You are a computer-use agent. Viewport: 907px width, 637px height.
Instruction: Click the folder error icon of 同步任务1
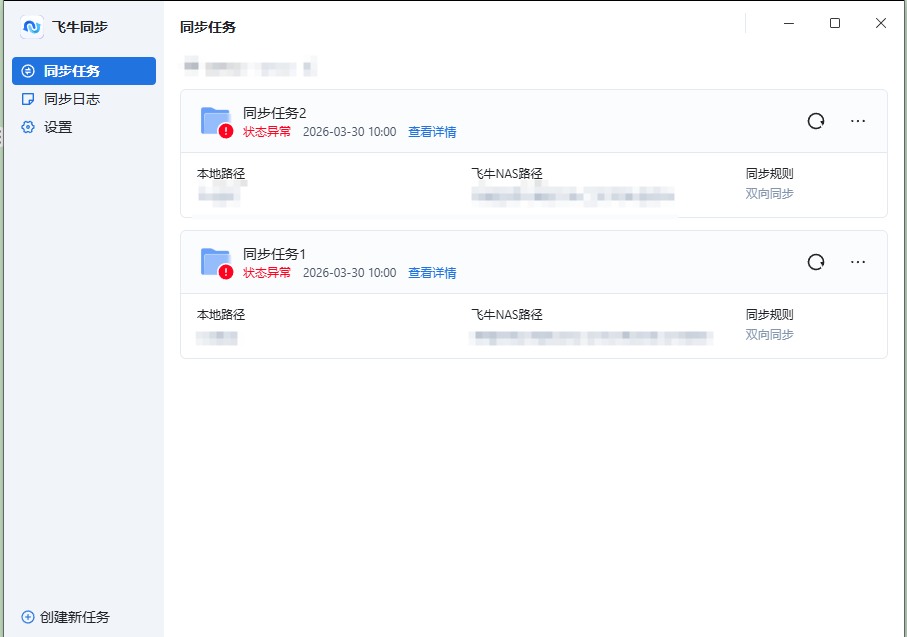[217, 263]
